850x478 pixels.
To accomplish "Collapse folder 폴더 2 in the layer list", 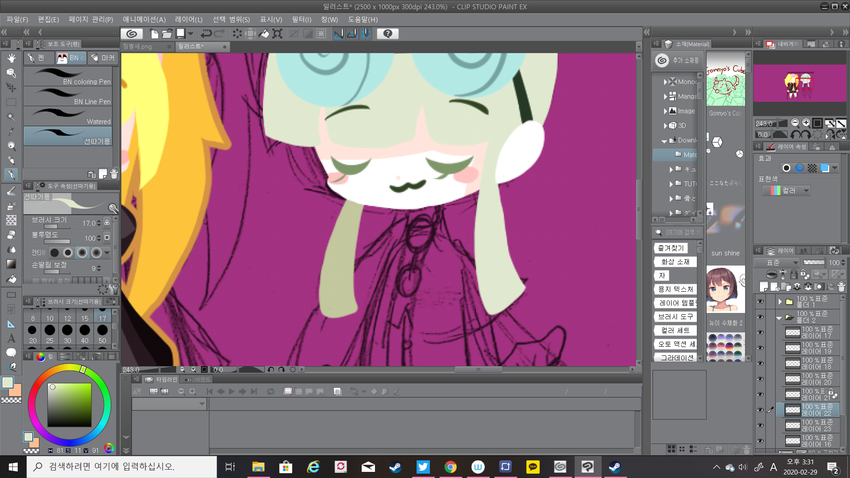I will tap(780, 318).
